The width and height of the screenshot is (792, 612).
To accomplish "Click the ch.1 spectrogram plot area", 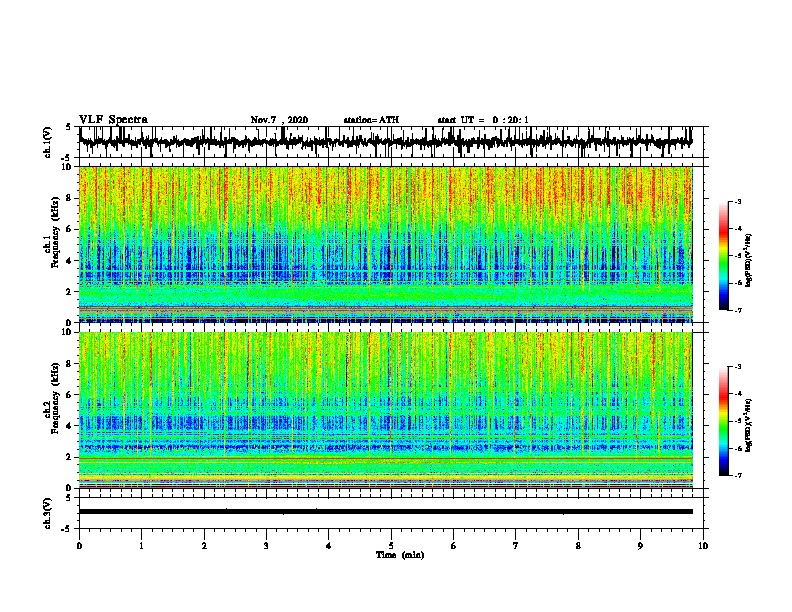I will tap(385, 244).
